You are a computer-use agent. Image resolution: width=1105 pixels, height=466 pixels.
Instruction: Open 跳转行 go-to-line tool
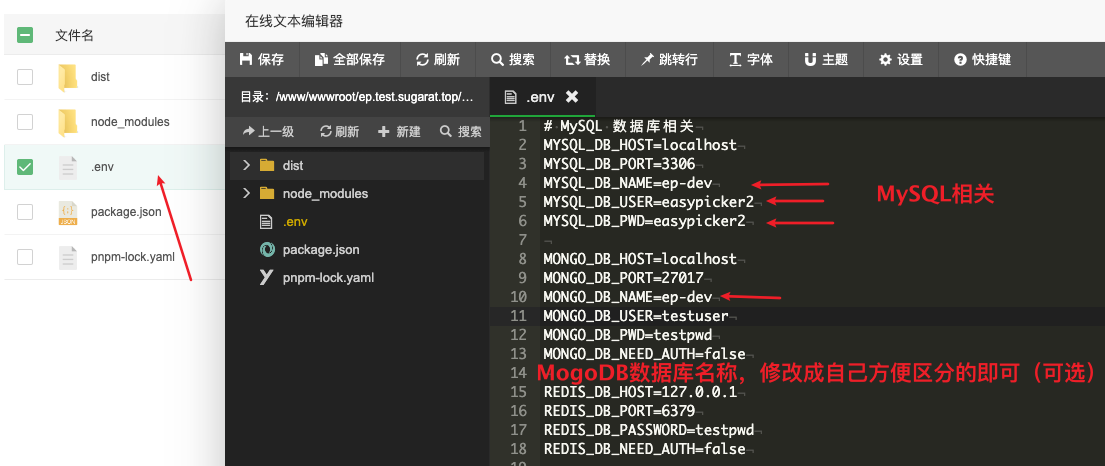(669, 60)
